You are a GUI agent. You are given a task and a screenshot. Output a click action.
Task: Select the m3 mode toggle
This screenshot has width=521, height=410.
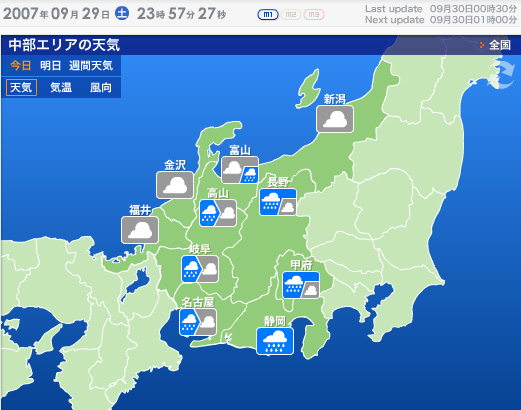point(314,15)
